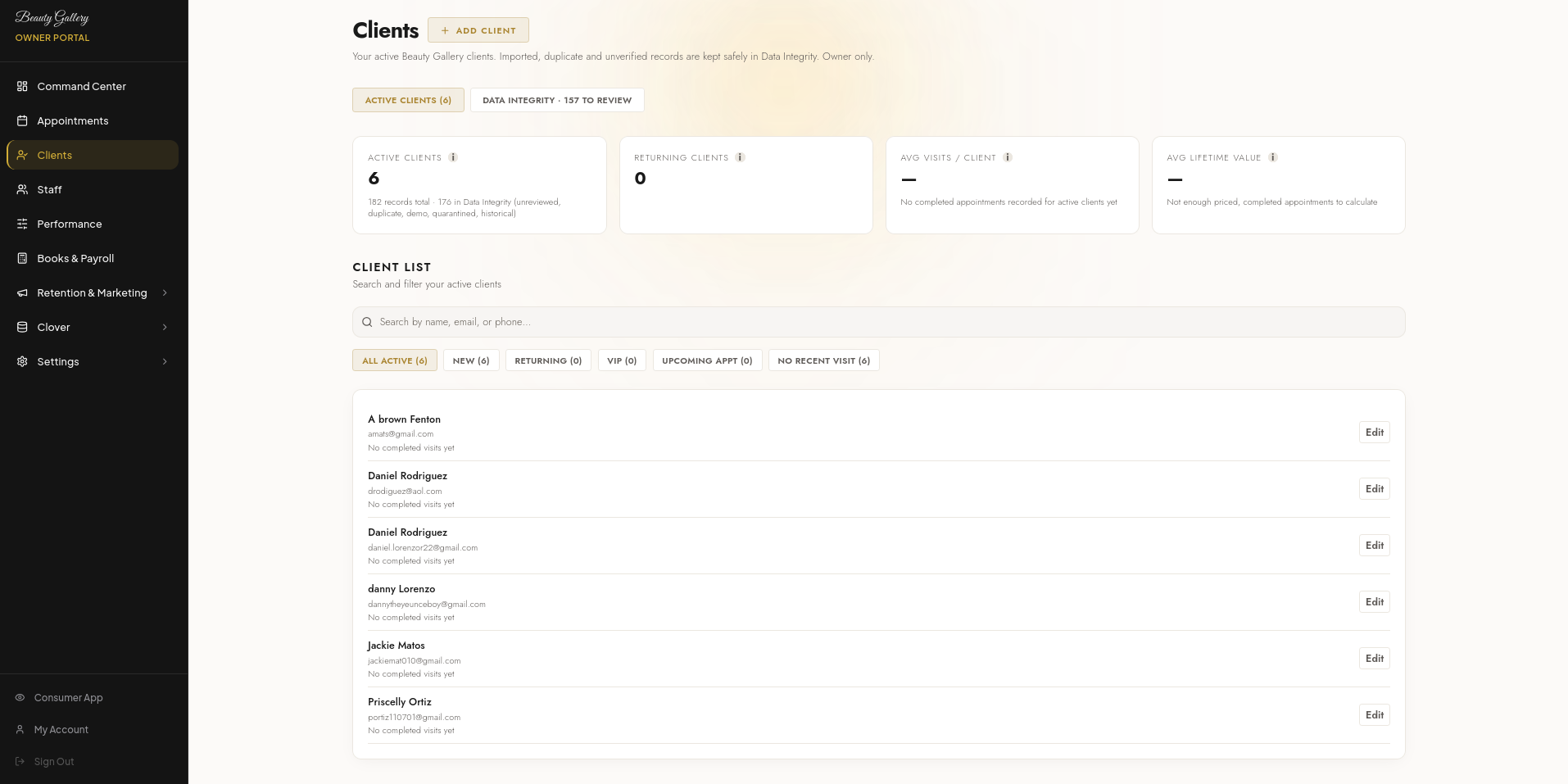The image size is (1568, 784).
Task: Click the Add Client button
Action: [x=478, y=30]
